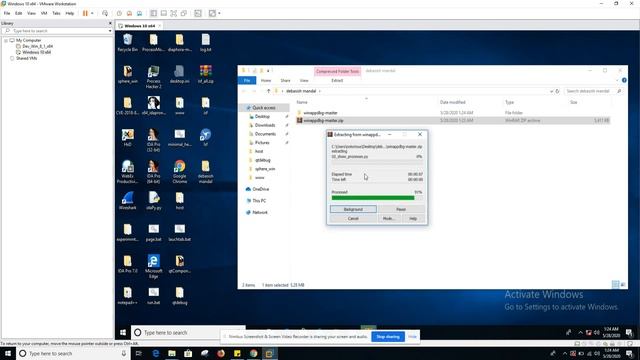Open the notepad++ desktop icon

click(127, 296)
